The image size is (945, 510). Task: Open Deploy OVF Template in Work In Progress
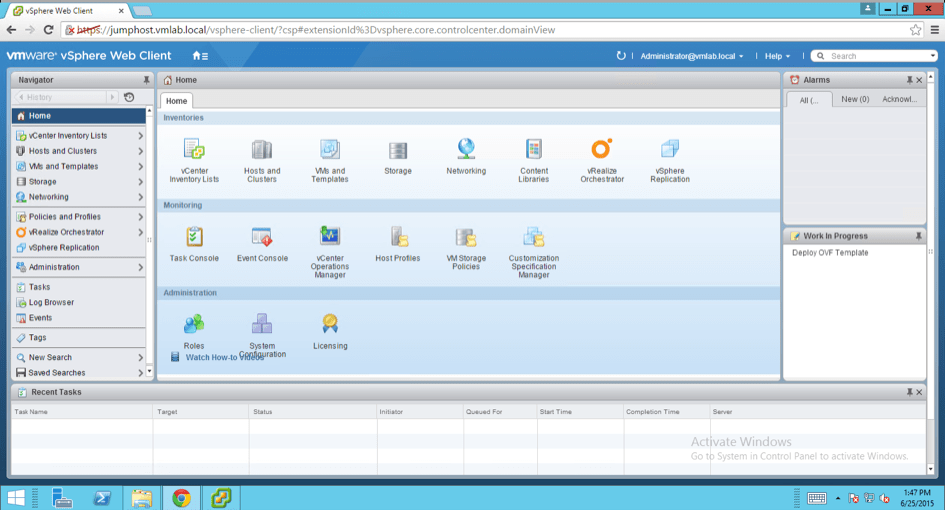coord(830,253)
